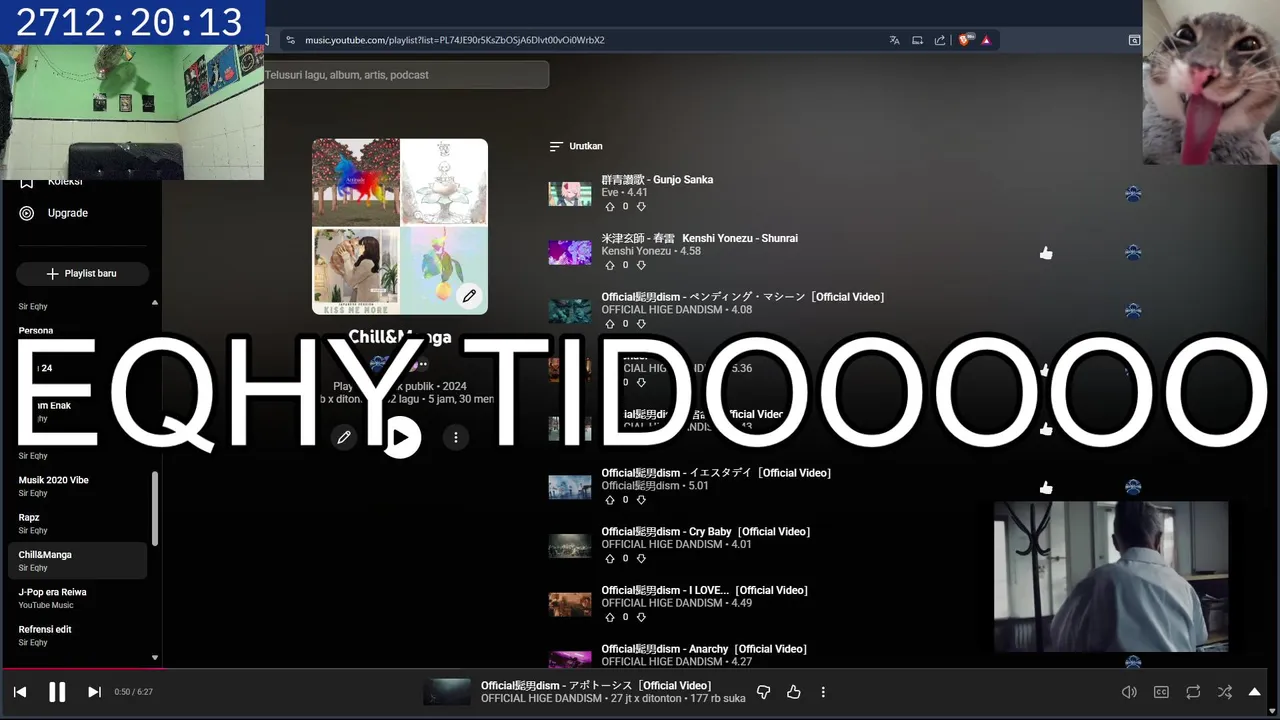
Task: Downvote the Kenshi Yonezu Shunrai song
Action: [641, 265]
